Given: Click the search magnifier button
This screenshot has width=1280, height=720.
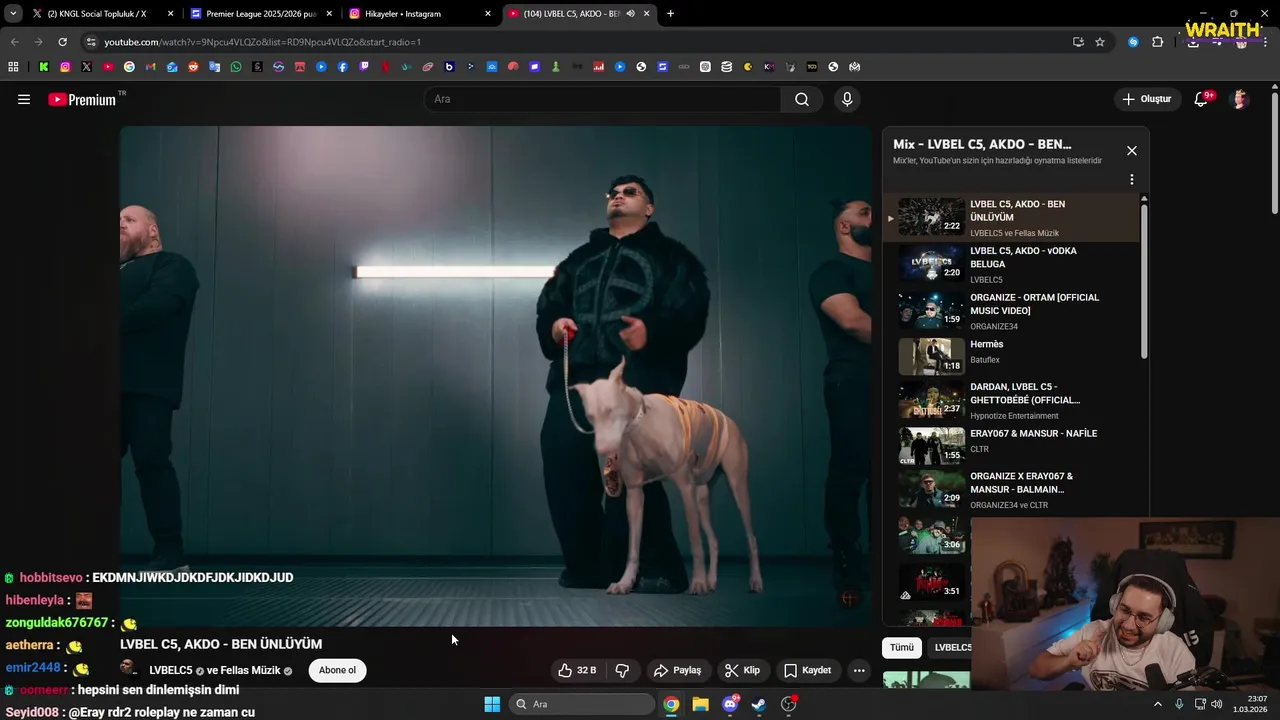Looking at the screenshot, I should (x=802, y=99).
